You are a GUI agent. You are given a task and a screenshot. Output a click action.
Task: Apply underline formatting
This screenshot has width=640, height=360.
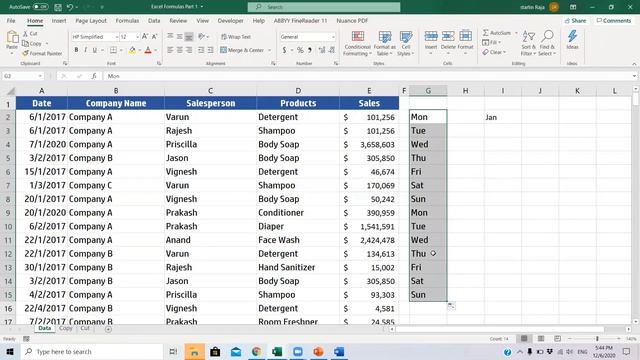(95, 50)
